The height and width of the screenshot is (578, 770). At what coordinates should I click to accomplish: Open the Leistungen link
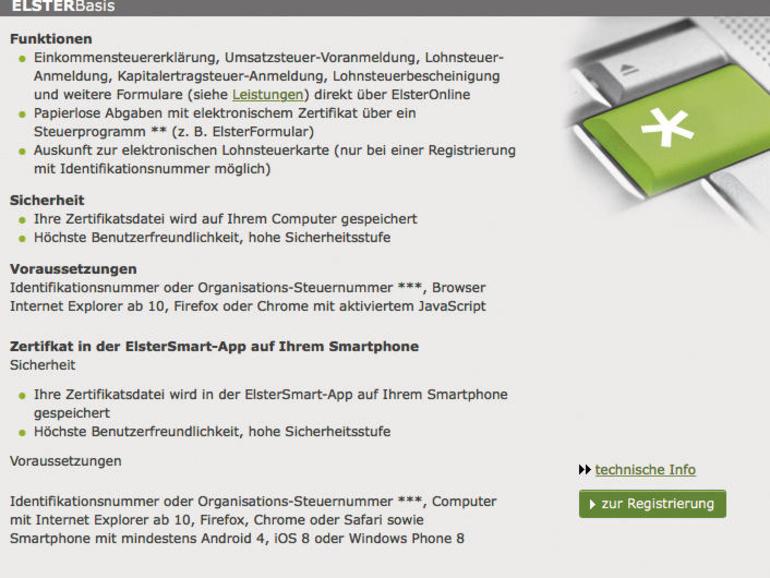coord(268,94)
